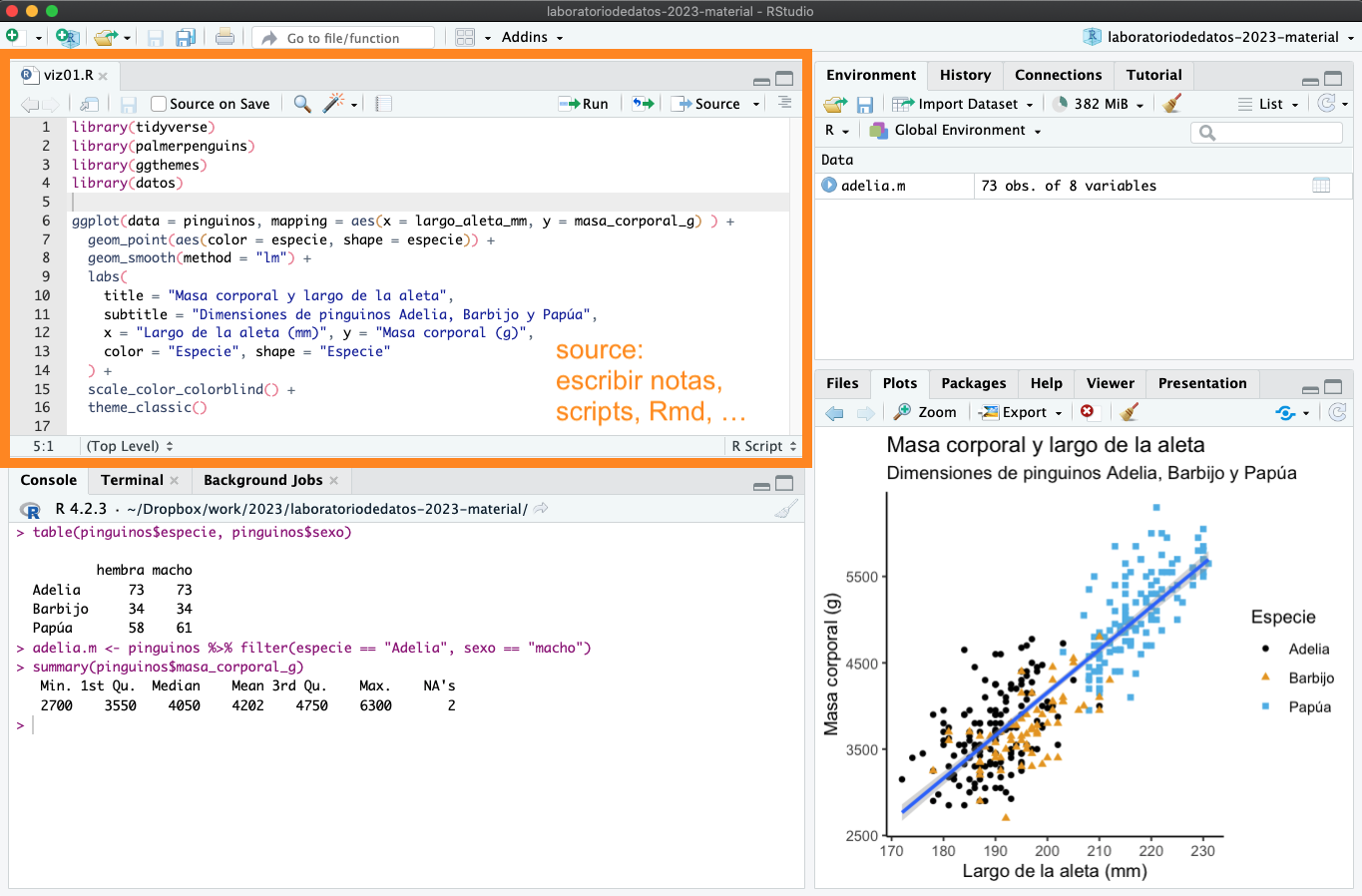Click the compile report notebook icon
This screenshot has width=1362, height=896.
(x=384, y=104)
